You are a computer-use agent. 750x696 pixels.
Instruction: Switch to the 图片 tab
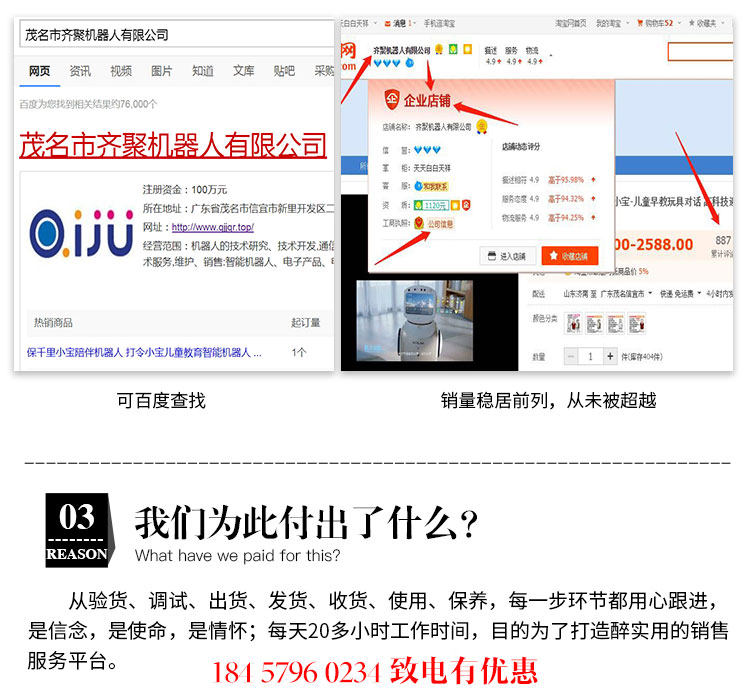point(162,71)
